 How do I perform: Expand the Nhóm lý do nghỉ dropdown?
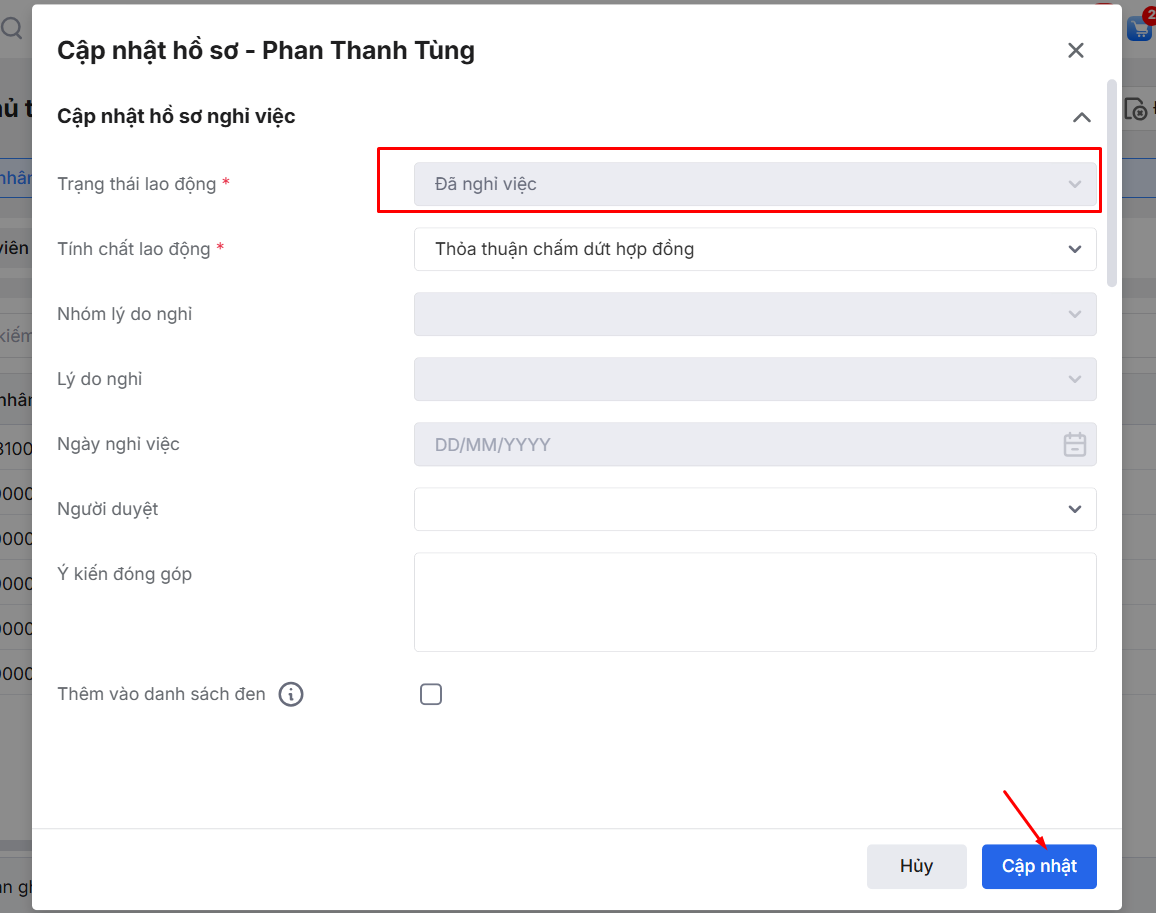(755, 314)
